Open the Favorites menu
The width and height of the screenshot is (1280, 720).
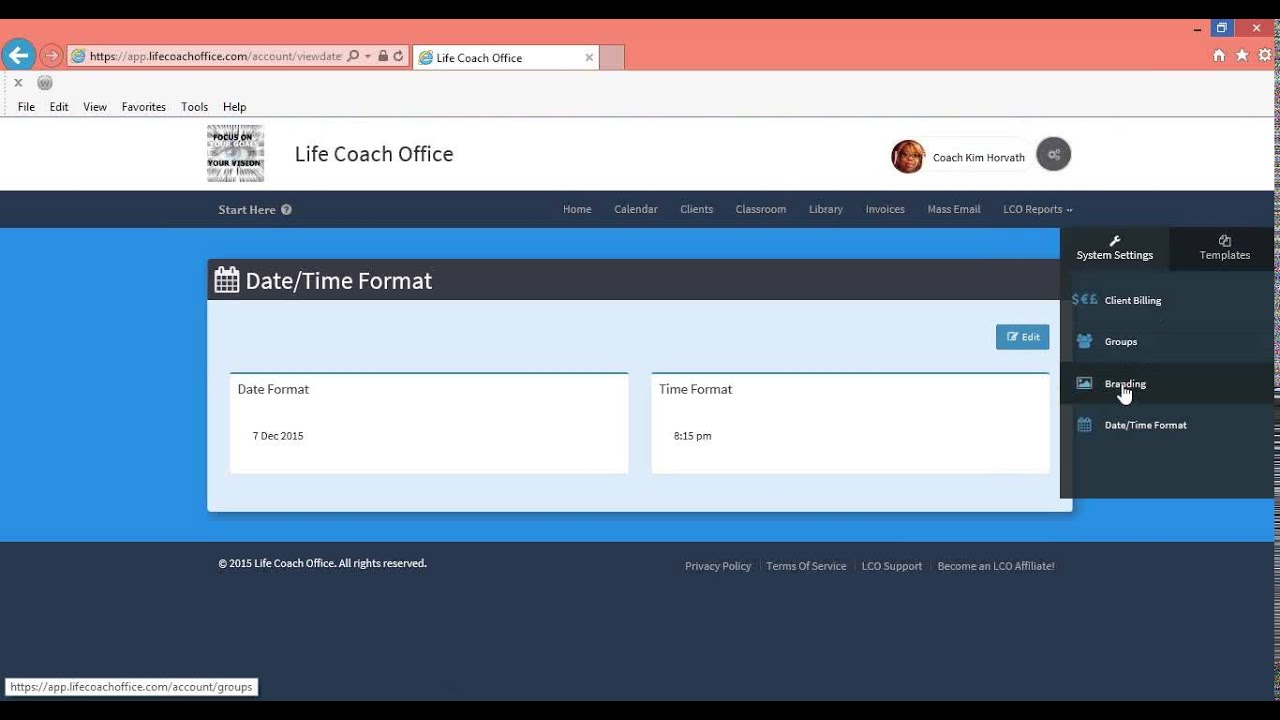tap(144, 107)
